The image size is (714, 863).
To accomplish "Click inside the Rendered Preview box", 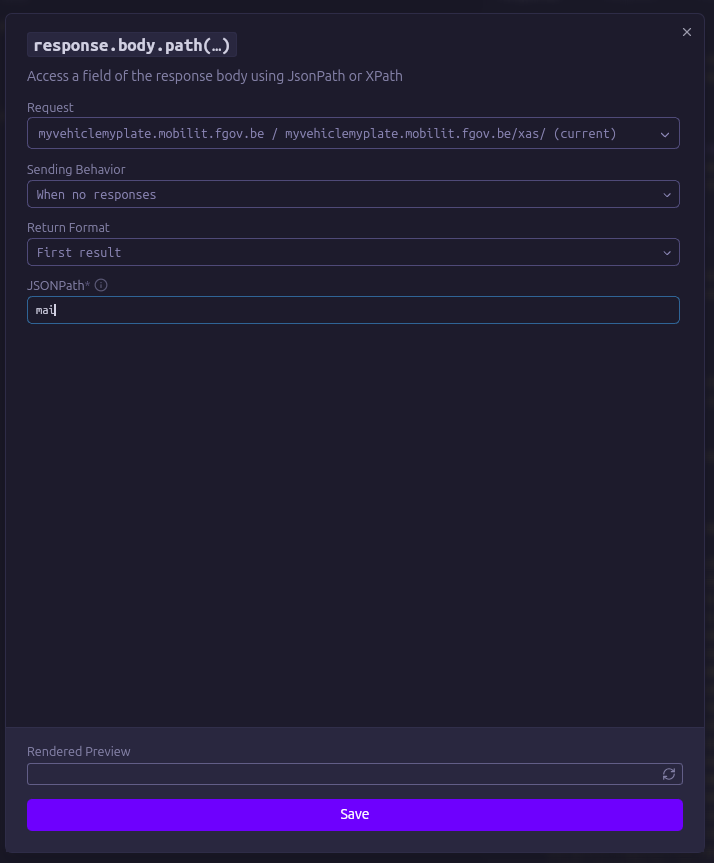I will point(340,774).
